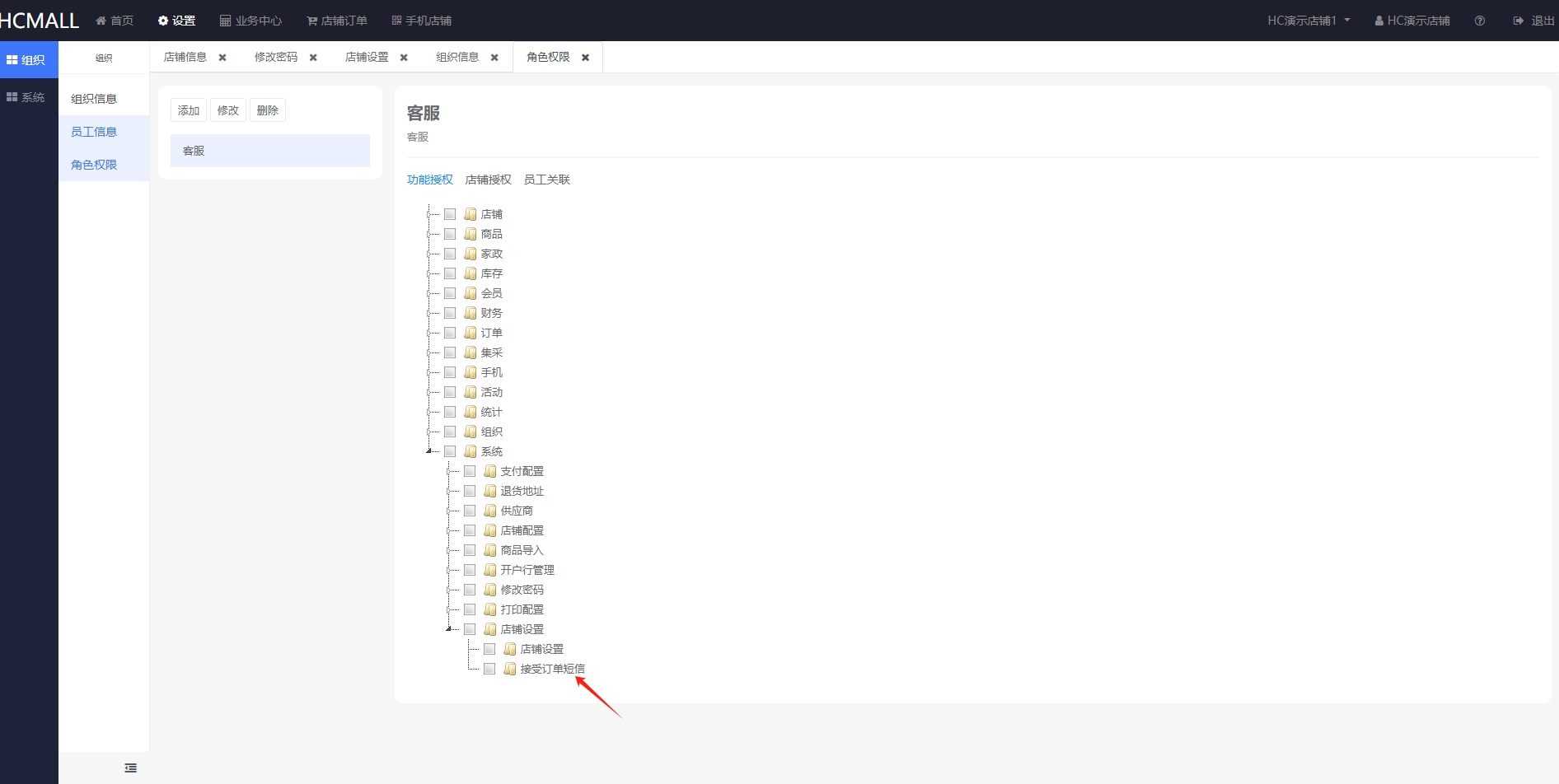Select the 组织 module in left sidebar

(29, 60)
